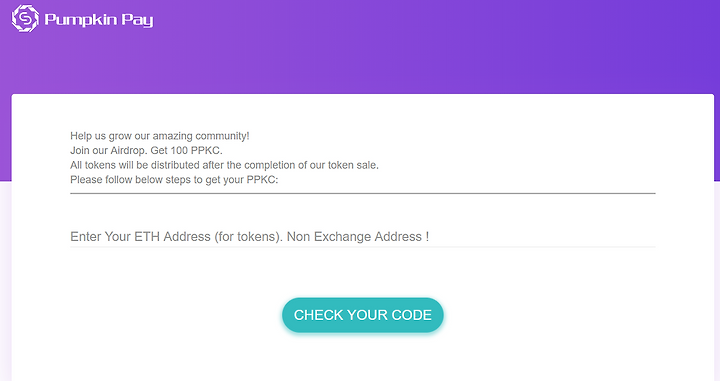Viewport: 720px width, 381px height.
Task: Select the 'Help us grow our amazing community!' line
Action: [x=160, y=136]
